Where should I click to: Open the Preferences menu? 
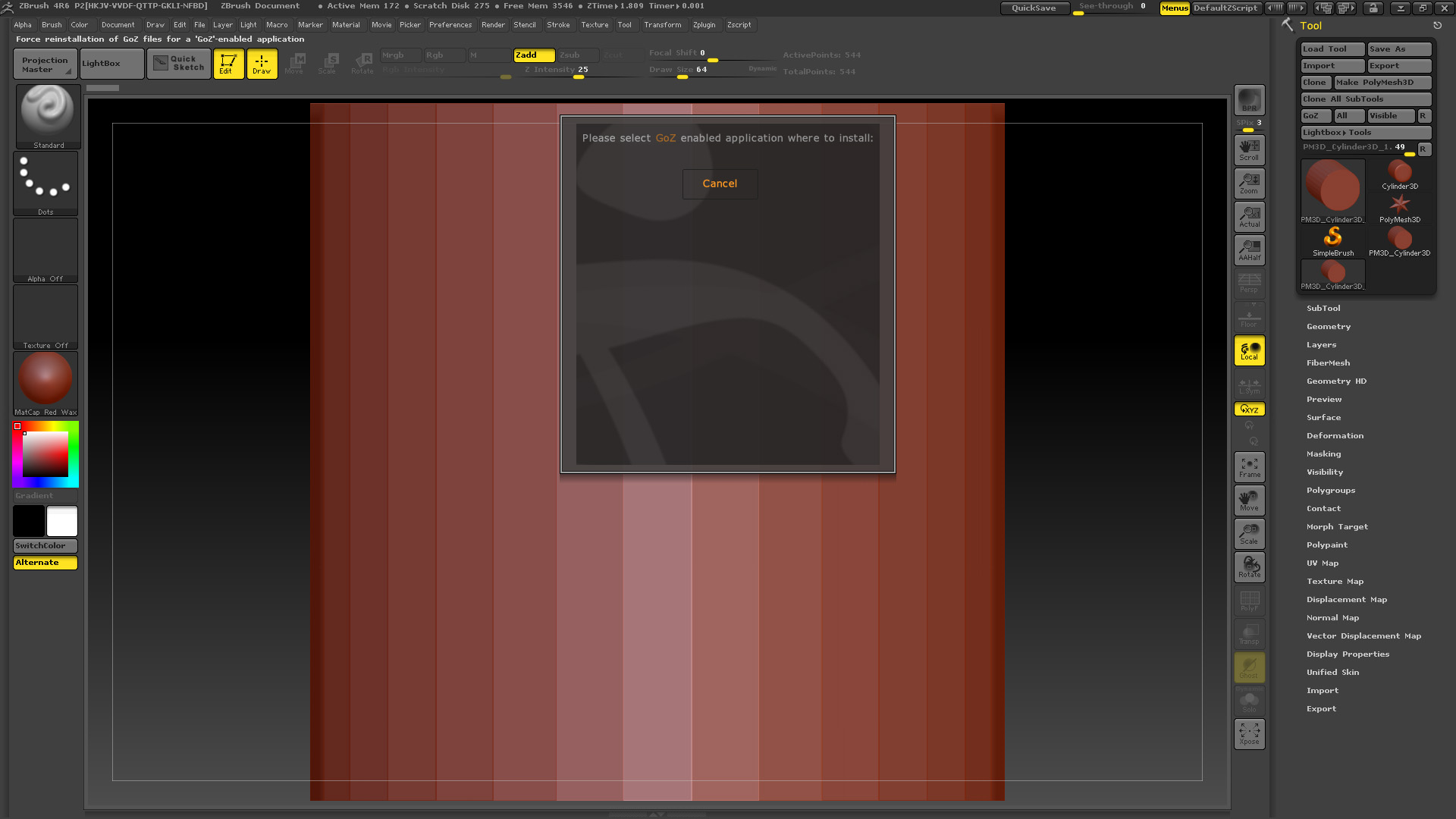click(x=450, y=25)
